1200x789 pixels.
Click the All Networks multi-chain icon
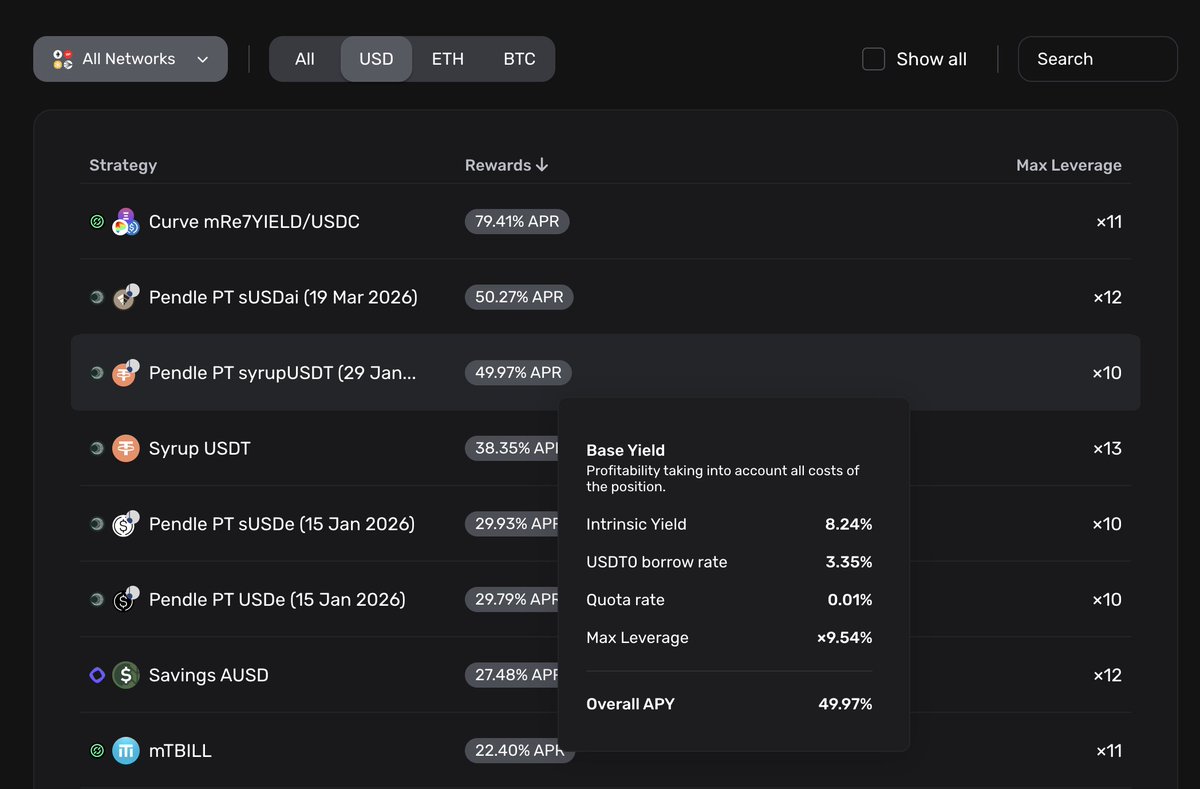tap(63, 59)
